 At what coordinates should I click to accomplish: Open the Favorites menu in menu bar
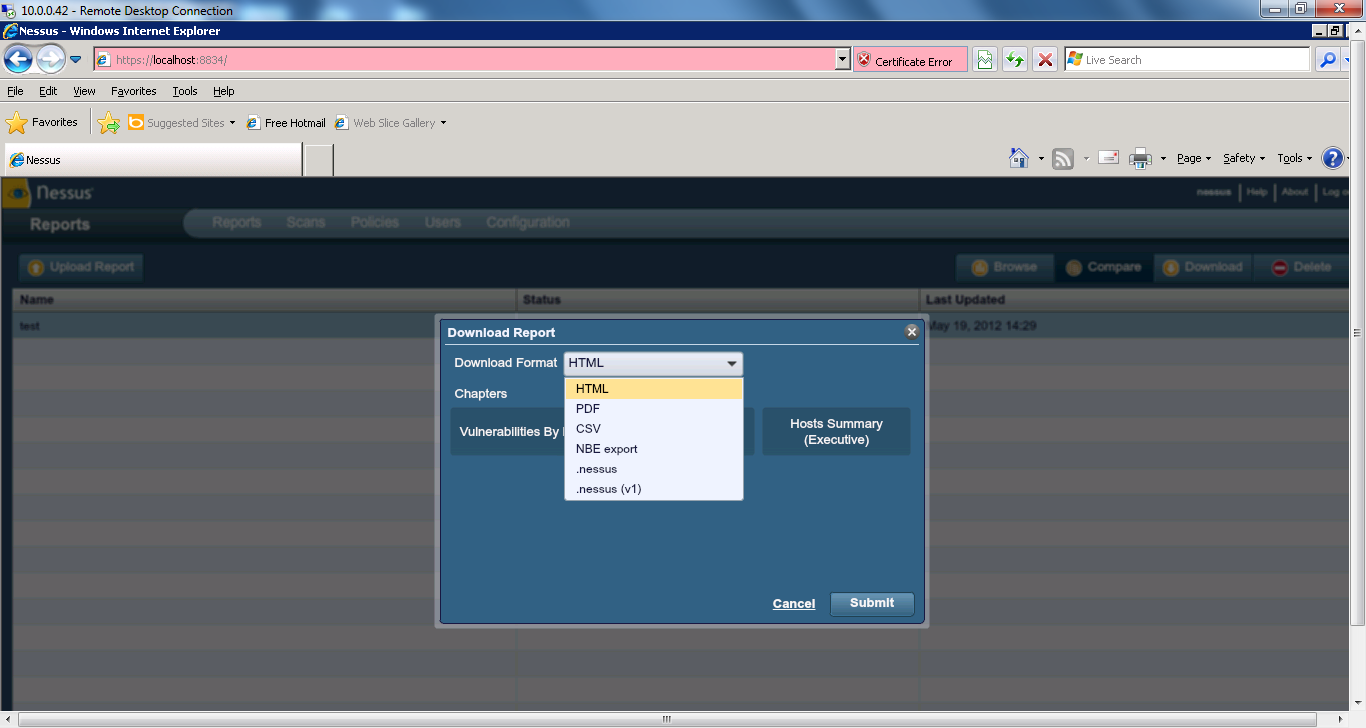tap(133, 91)
